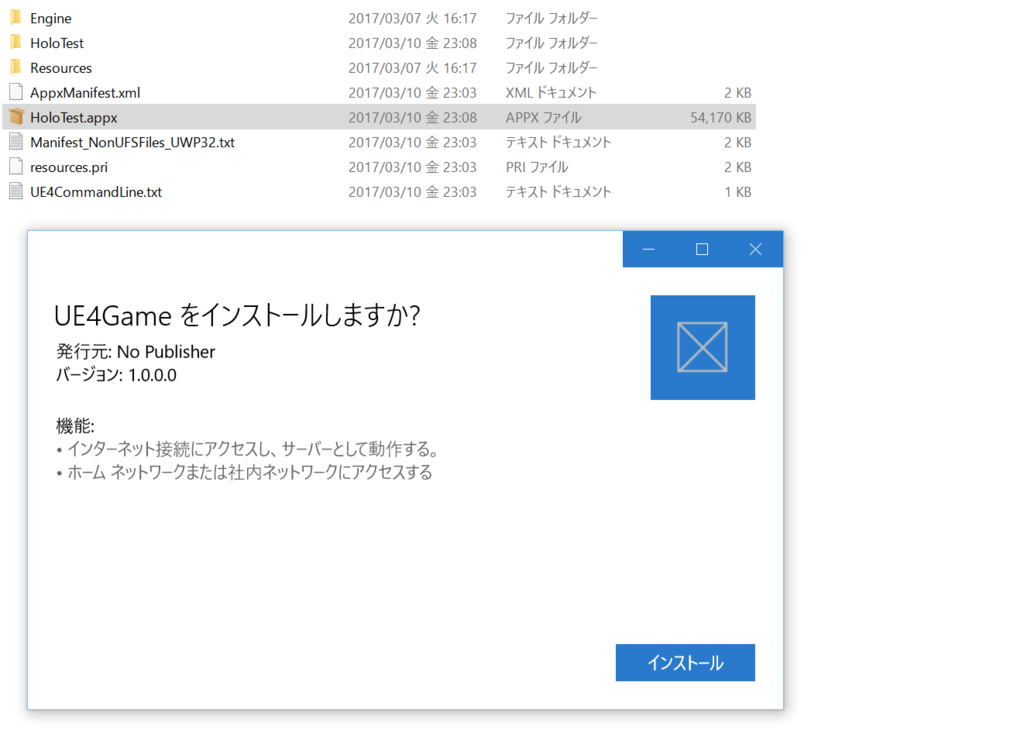This screenshot has height=734, width=1024.
Task: Click the resources.pri file icon
Action: pos(16,167)
